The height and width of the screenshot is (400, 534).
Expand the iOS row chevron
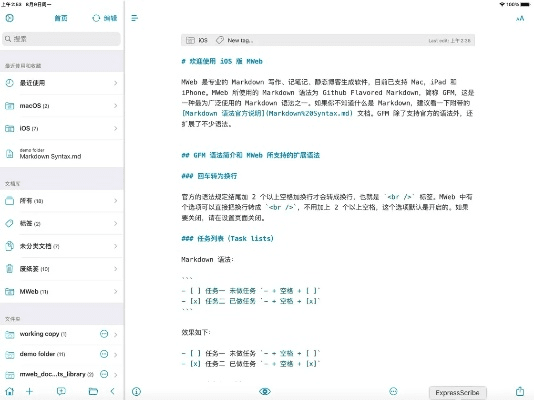[116, 128]
